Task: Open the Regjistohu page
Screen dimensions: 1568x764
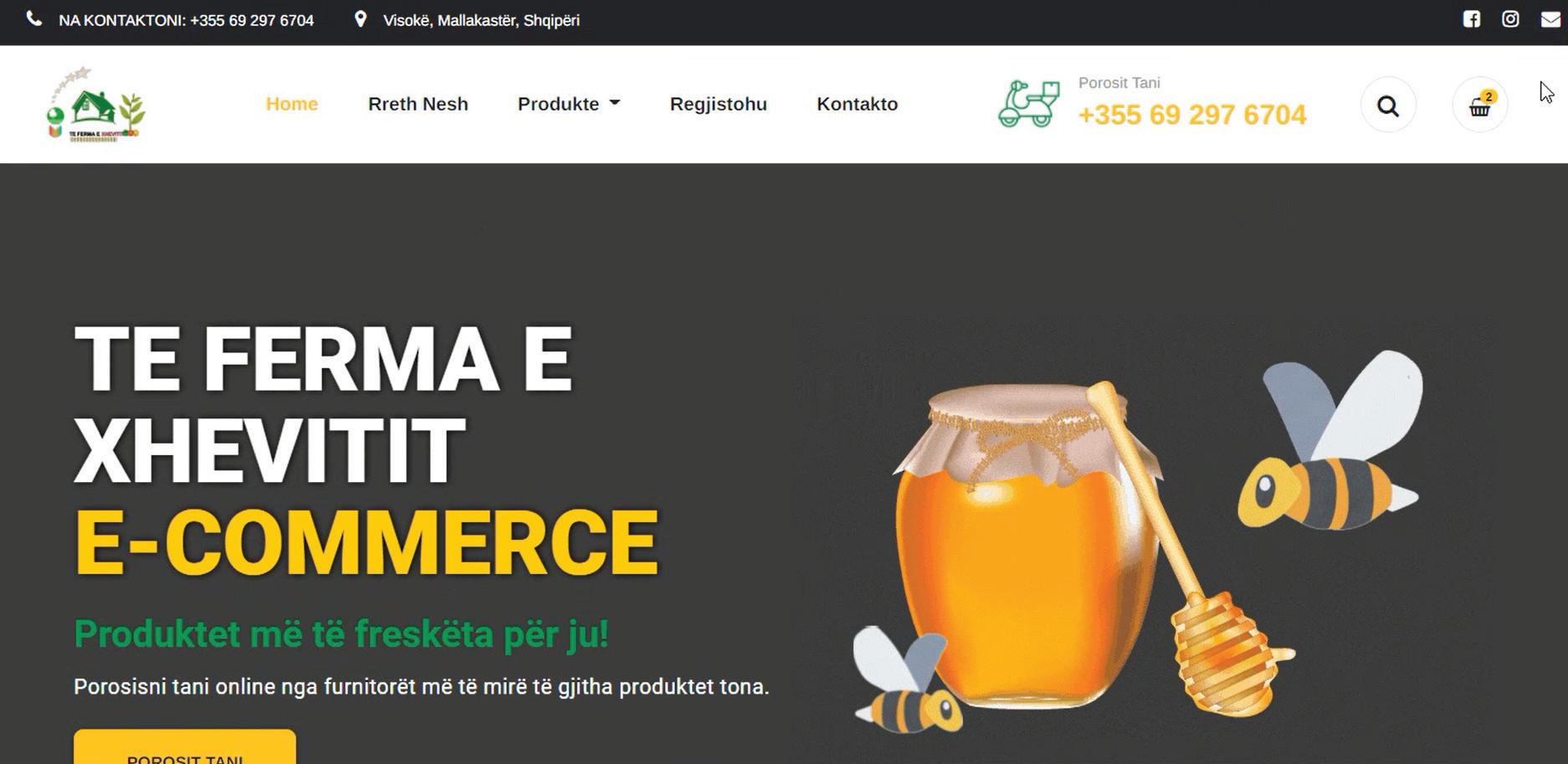Action: (719, 104)
